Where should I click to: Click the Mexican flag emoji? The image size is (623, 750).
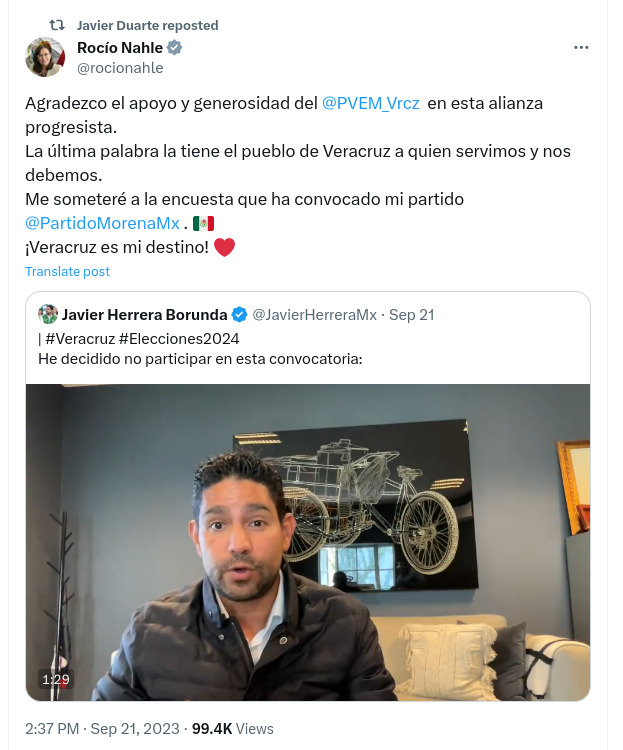[x=203, y=223]
